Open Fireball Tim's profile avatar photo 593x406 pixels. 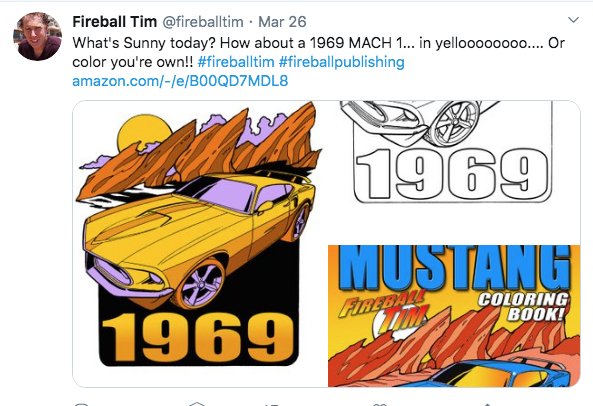pos(37,36)
